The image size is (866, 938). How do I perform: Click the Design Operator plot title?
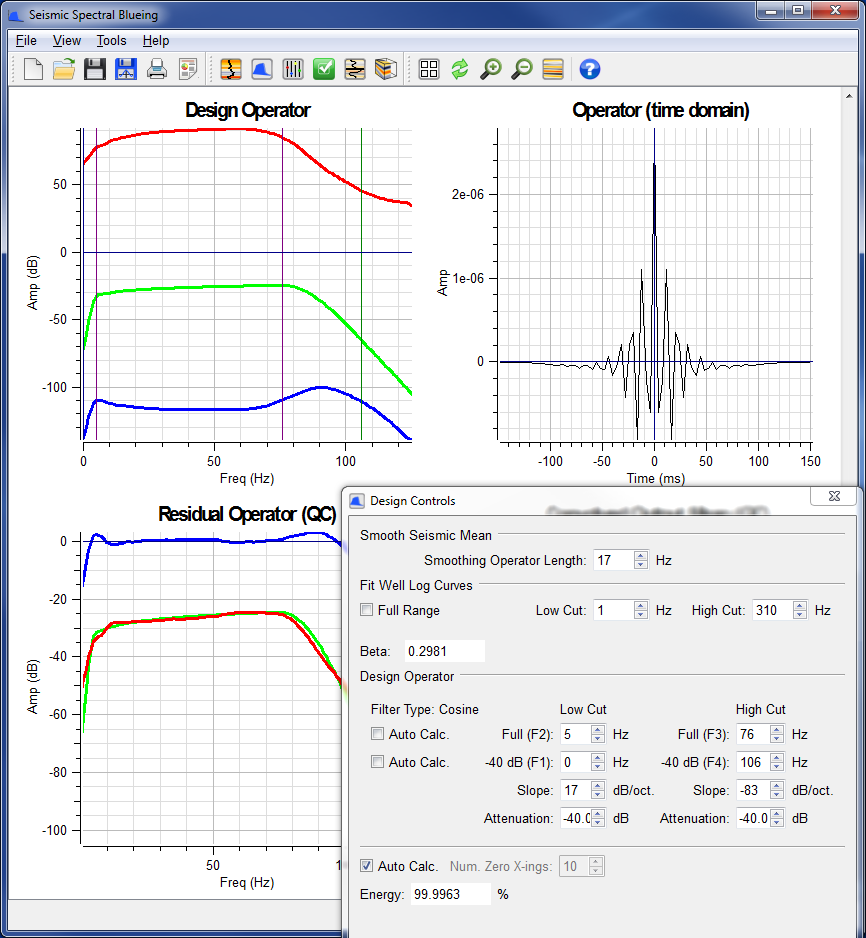click(248, 110)
